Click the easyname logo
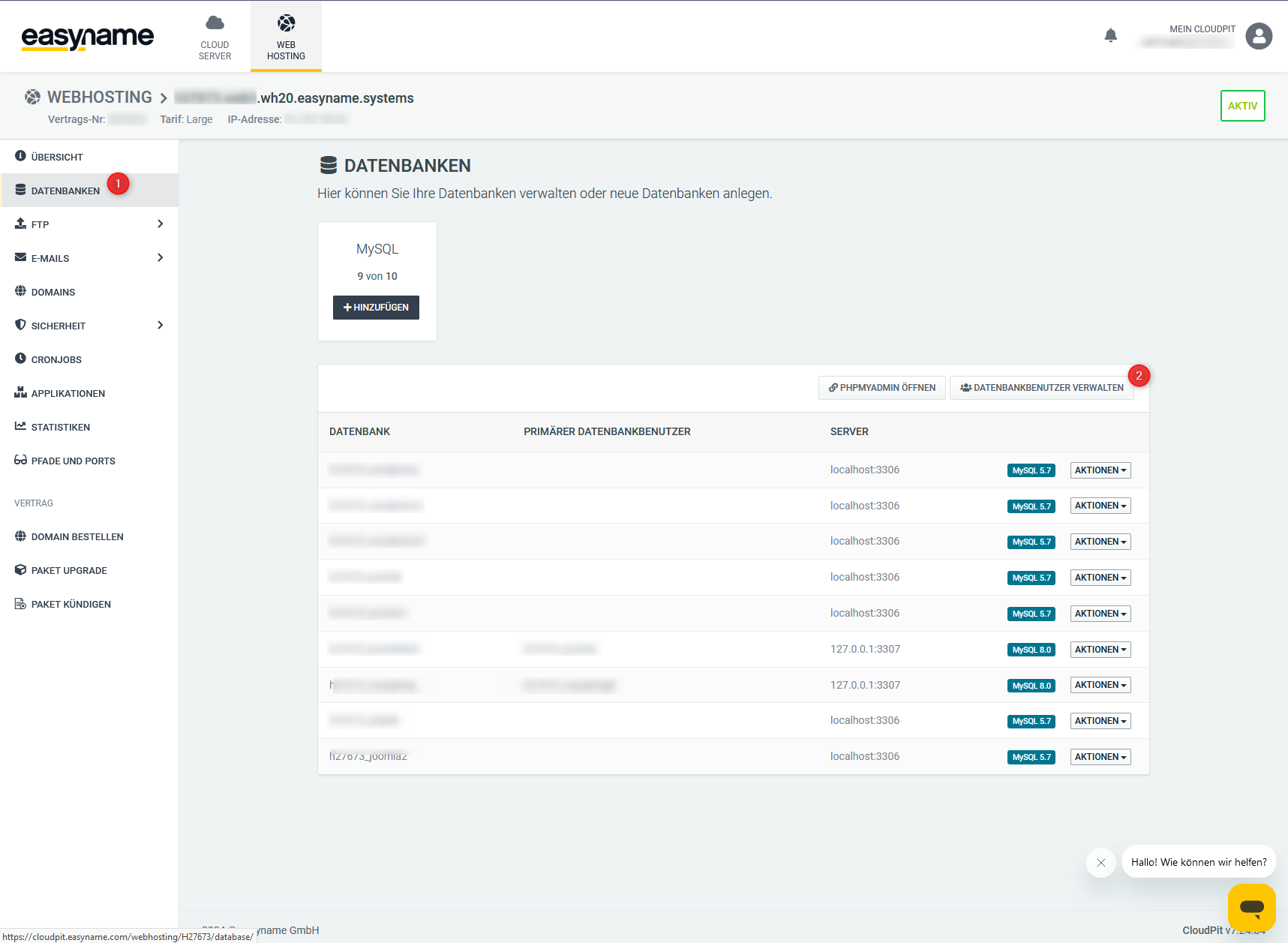 pos(87,37)
